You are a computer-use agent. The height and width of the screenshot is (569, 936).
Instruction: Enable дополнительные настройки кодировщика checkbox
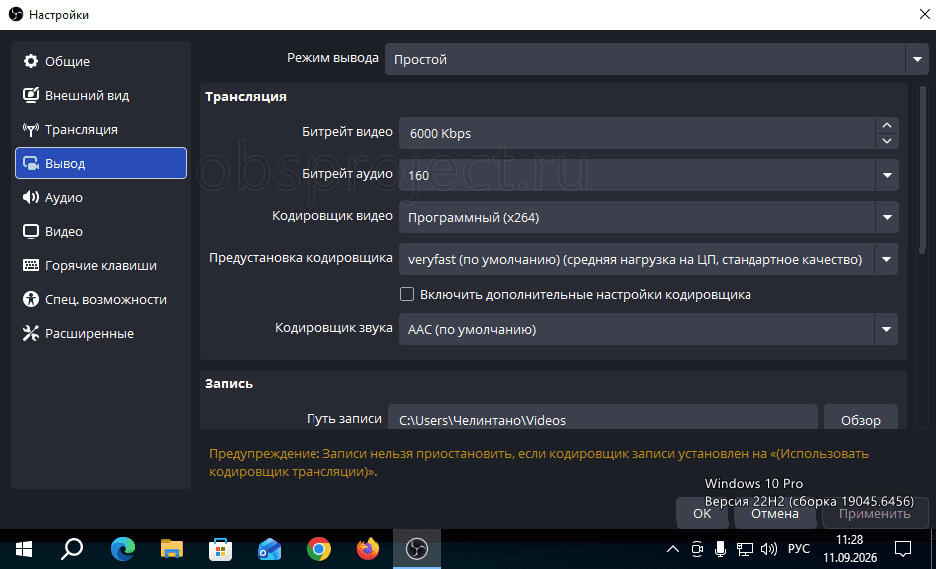(x=407, y=294)
